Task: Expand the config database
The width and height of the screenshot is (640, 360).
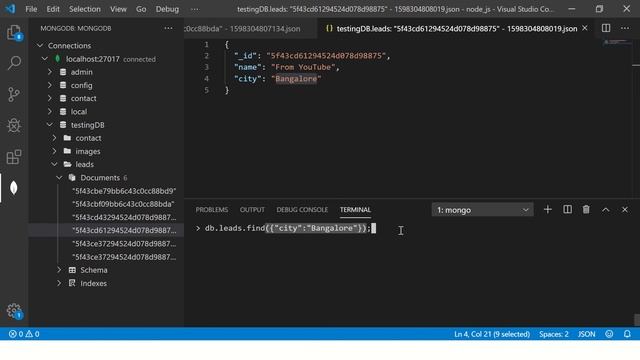Action: [50, 85]
